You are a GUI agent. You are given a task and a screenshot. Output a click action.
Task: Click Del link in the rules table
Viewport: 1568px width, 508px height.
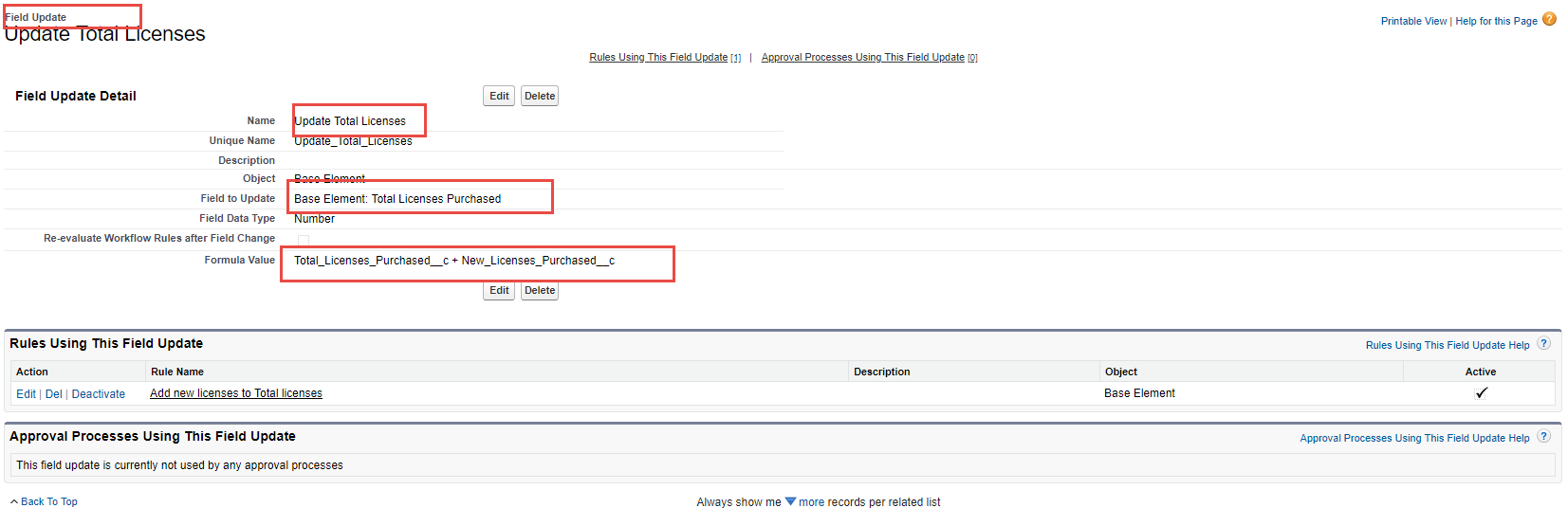click(x=53, y=394)
